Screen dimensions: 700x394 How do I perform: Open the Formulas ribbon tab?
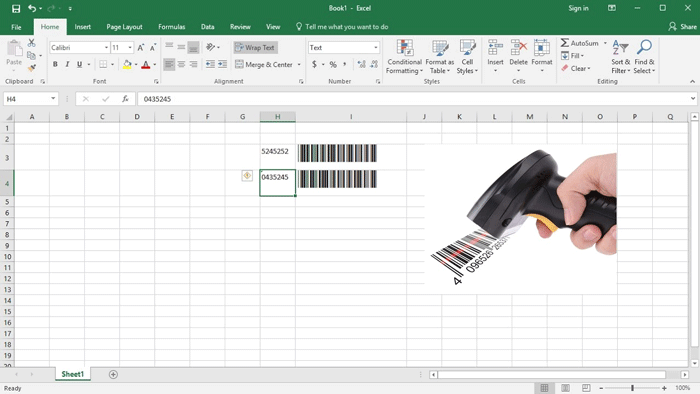(x=171, y=27)
